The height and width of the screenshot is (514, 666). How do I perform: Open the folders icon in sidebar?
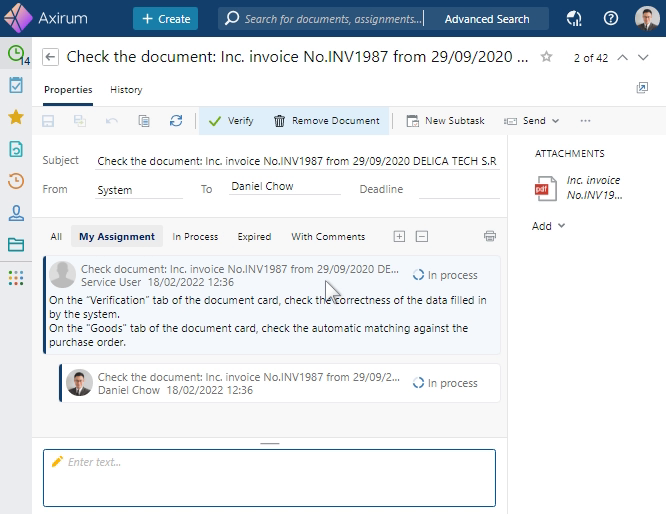click(x=16, y=245)
